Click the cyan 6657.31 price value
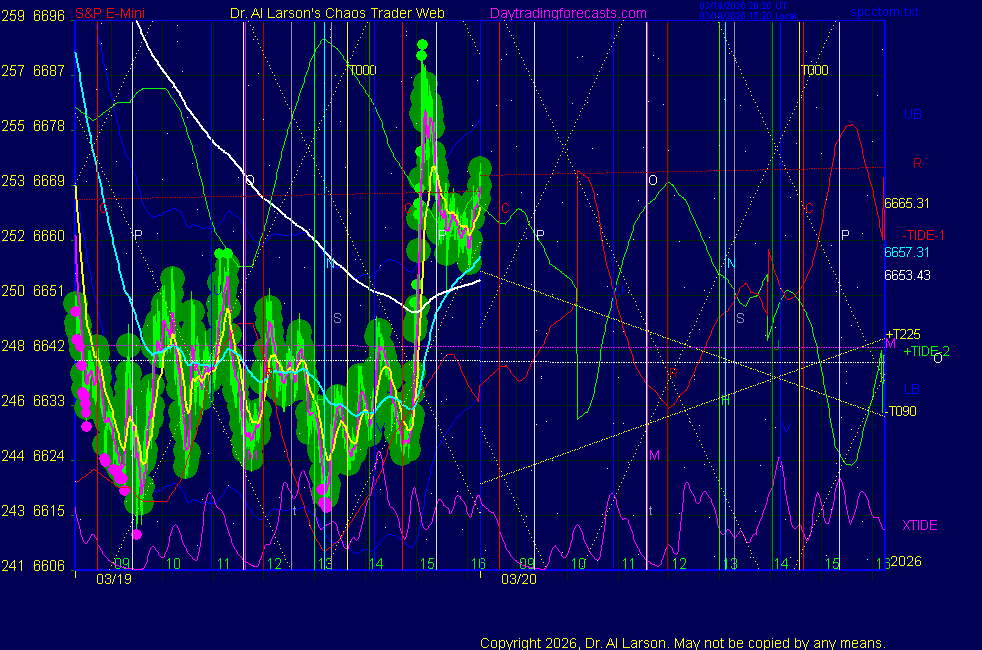982x650 pixels. [906, 253]
